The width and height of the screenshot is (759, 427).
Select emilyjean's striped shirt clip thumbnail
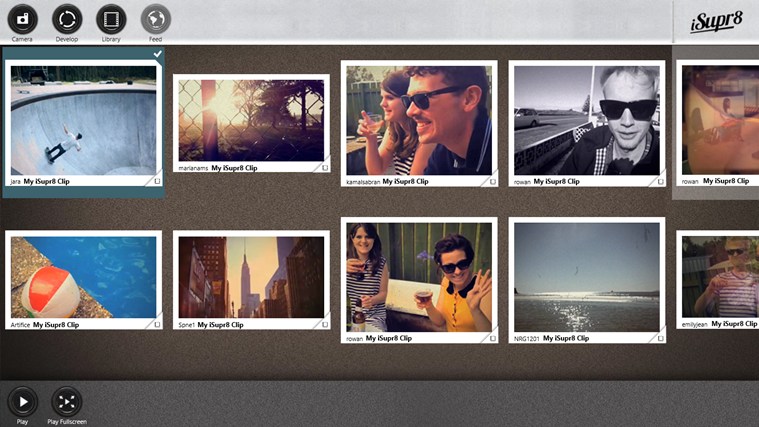(720, 276)
